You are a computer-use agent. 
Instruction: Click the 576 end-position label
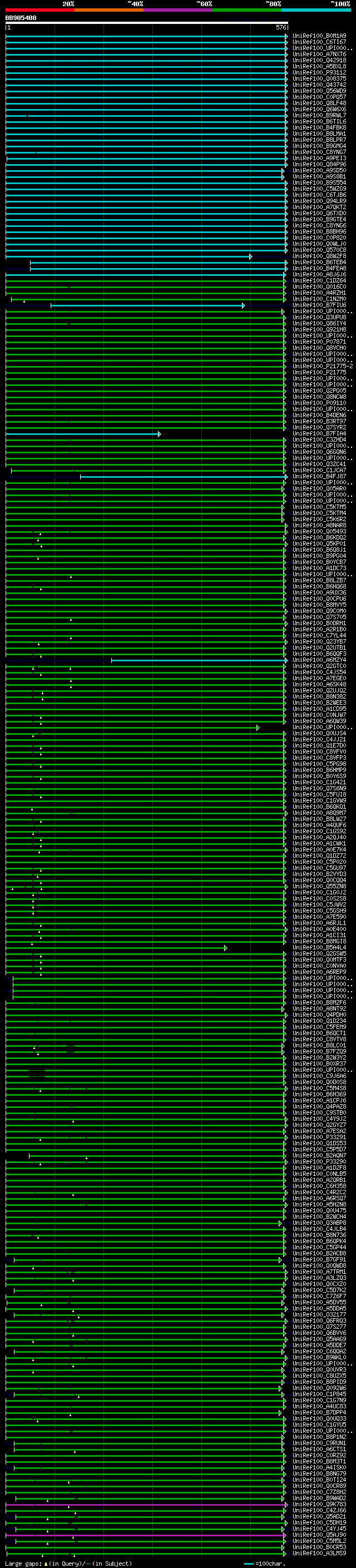coord(280,28)
